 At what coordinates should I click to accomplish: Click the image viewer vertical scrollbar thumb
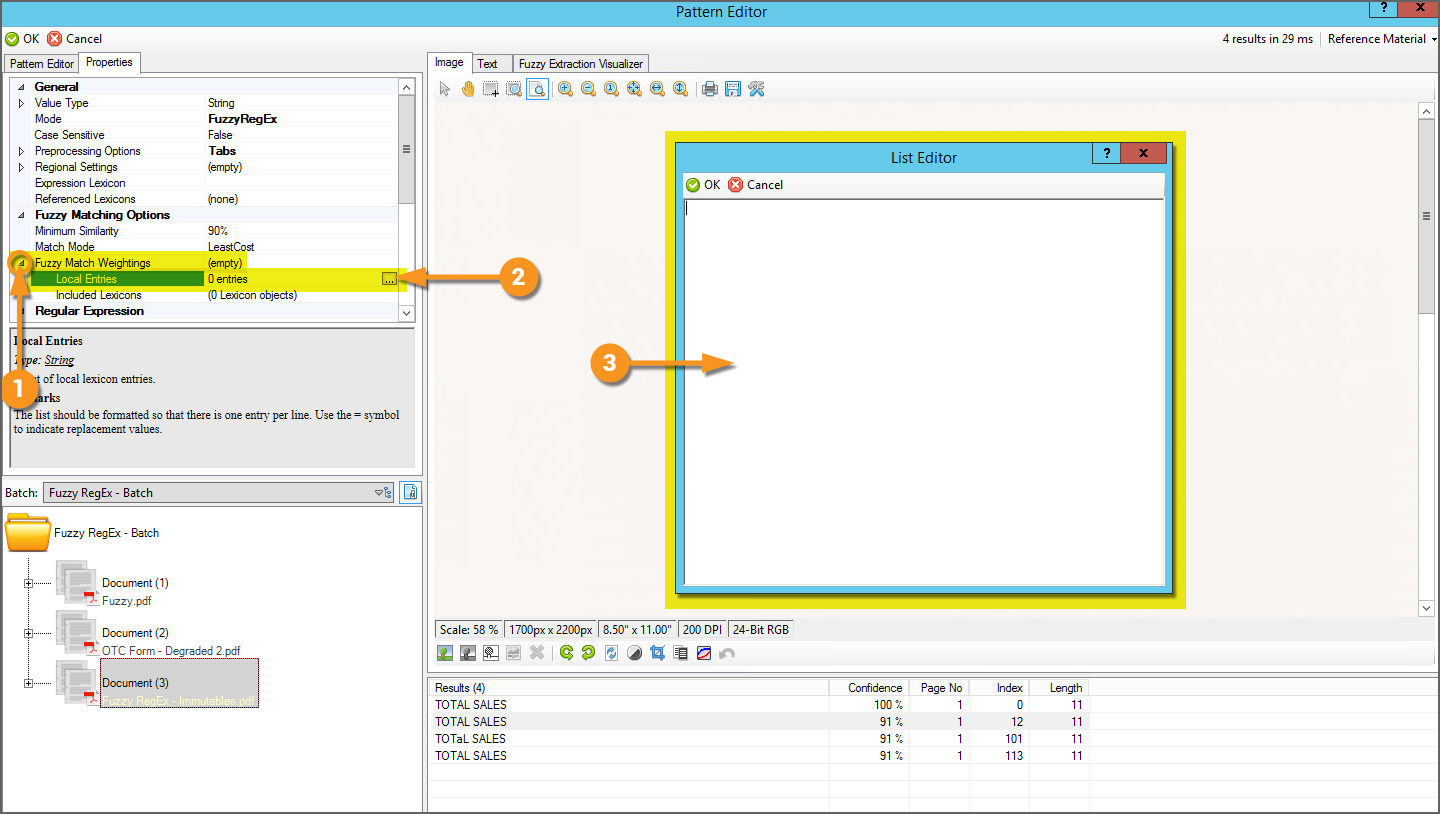pos(1427,215)
